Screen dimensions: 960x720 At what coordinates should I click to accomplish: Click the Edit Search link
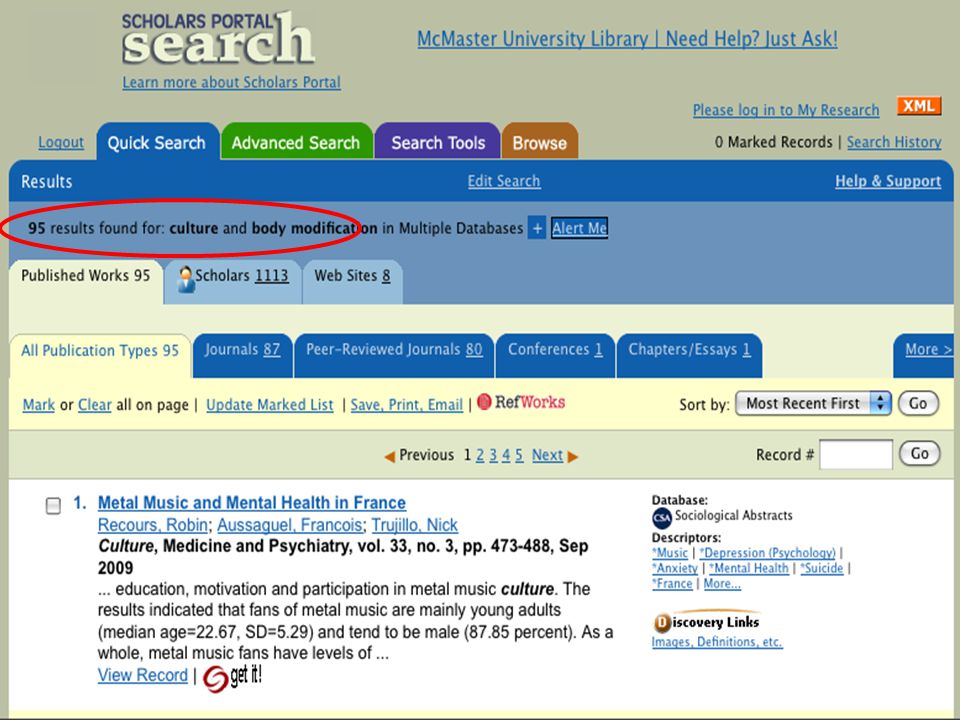tap(504, 181)
